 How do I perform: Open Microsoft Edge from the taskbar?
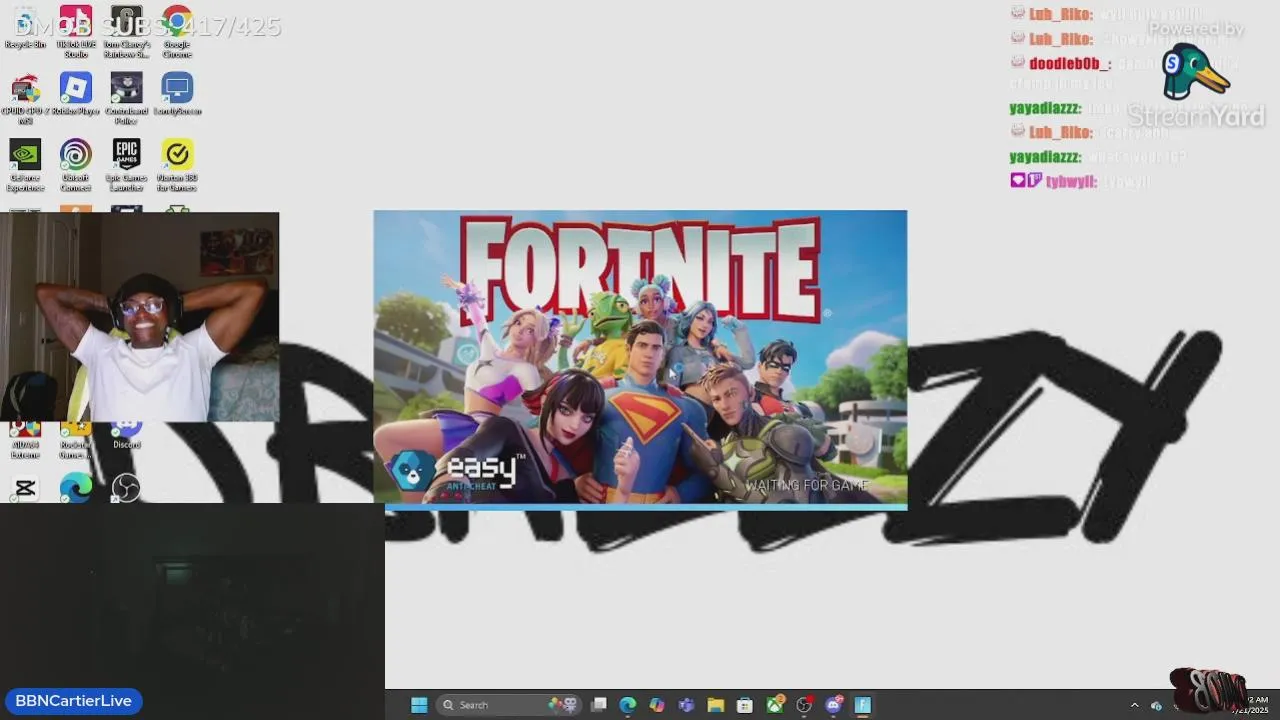pos(627,705)
